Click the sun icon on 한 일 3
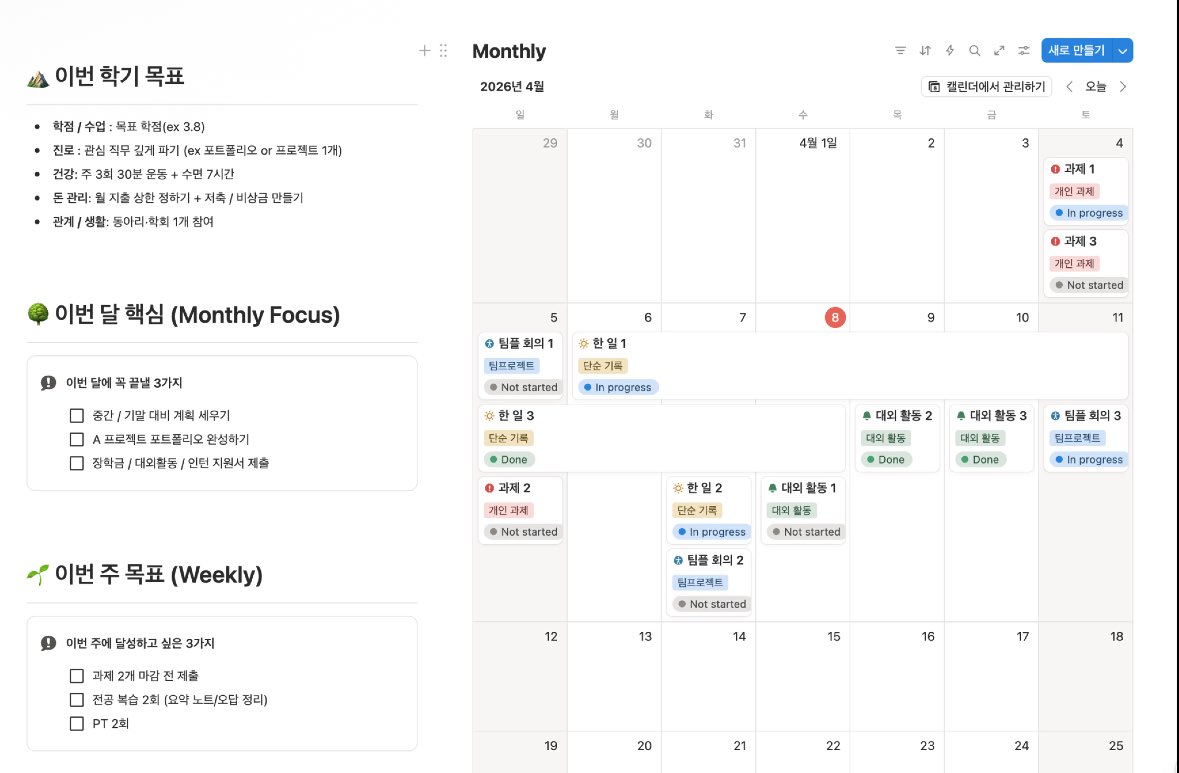Viewport: 1179px width, 773px height. (489, 416)
